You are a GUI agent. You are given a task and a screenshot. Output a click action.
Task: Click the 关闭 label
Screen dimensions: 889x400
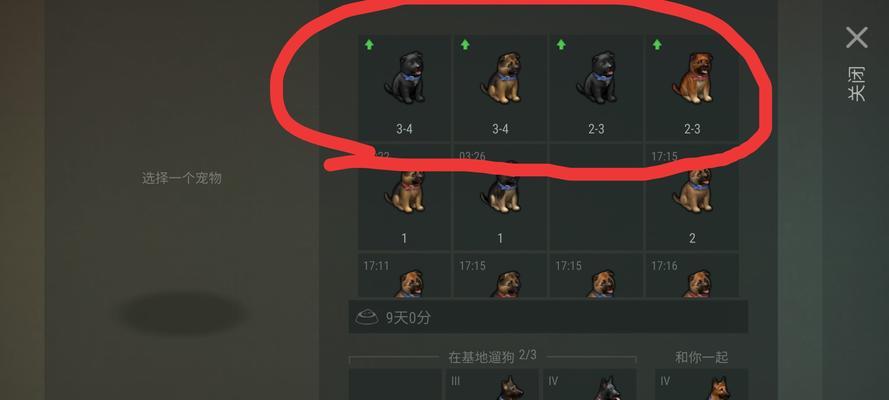coord(857,84)
